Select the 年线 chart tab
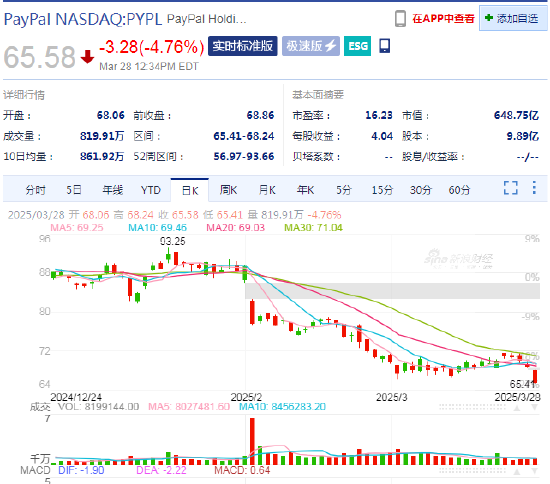Image resolution: width=550 pixels, height=484 pixels. click(x=113, y=190)
